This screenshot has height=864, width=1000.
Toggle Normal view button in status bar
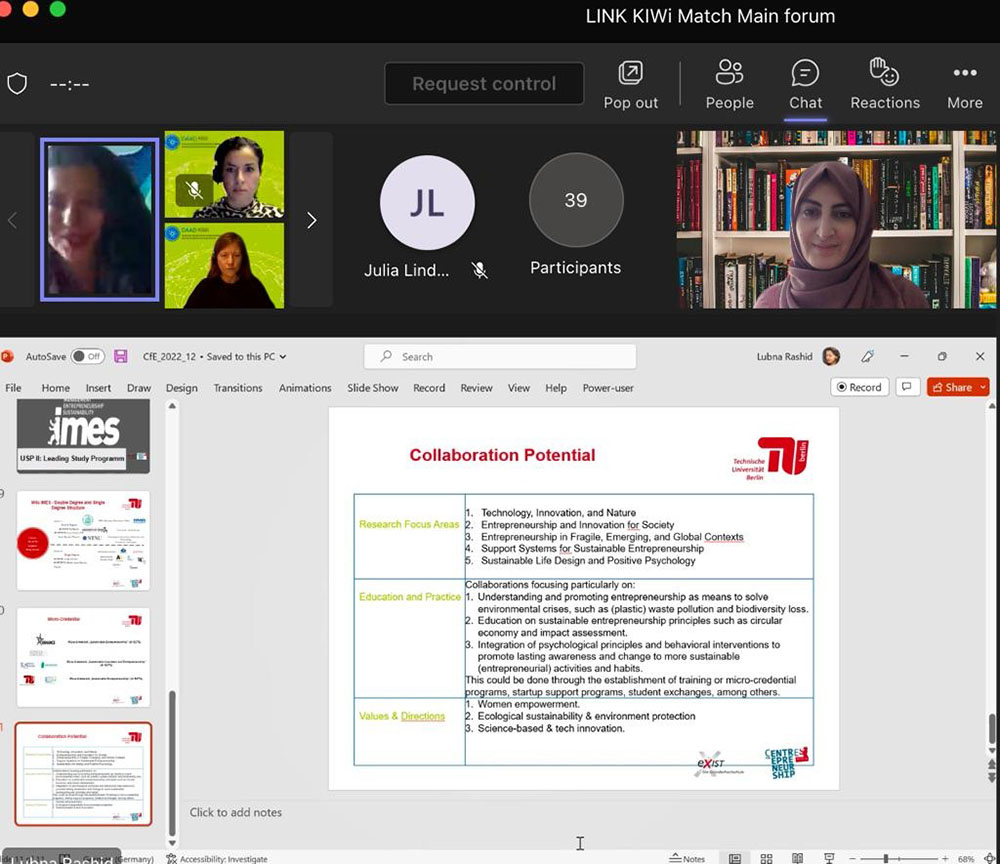click(x=735, y=858)
